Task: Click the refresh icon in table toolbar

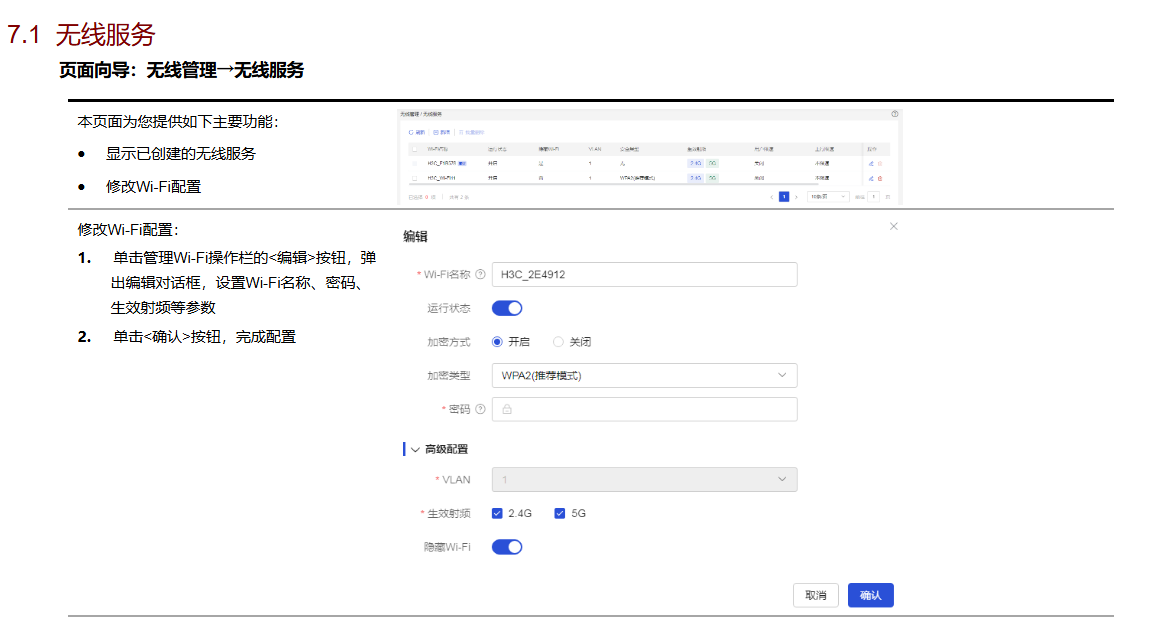Action: 411,132
